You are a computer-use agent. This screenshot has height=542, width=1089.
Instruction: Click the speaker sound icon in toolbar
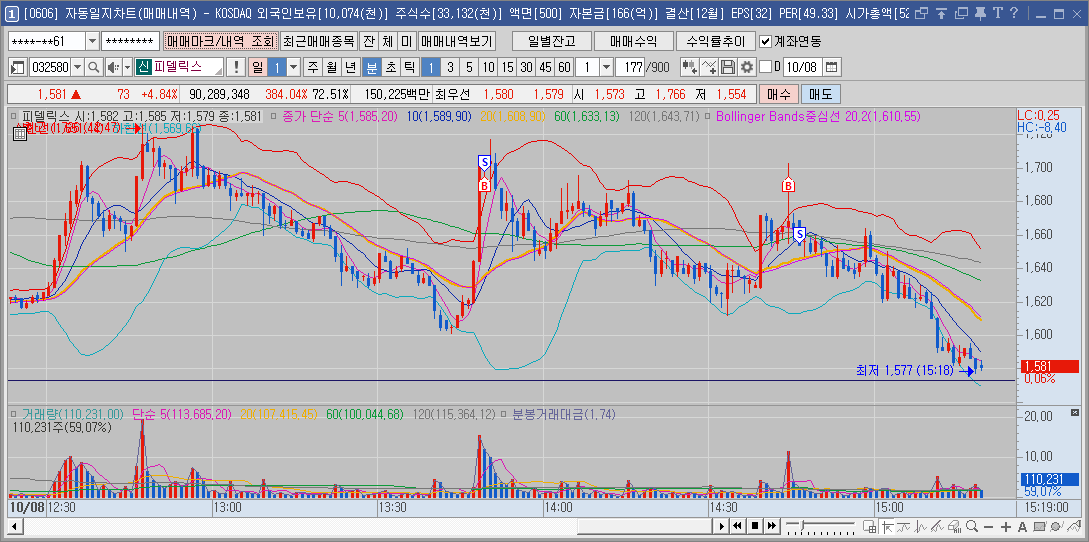(113, 67)
